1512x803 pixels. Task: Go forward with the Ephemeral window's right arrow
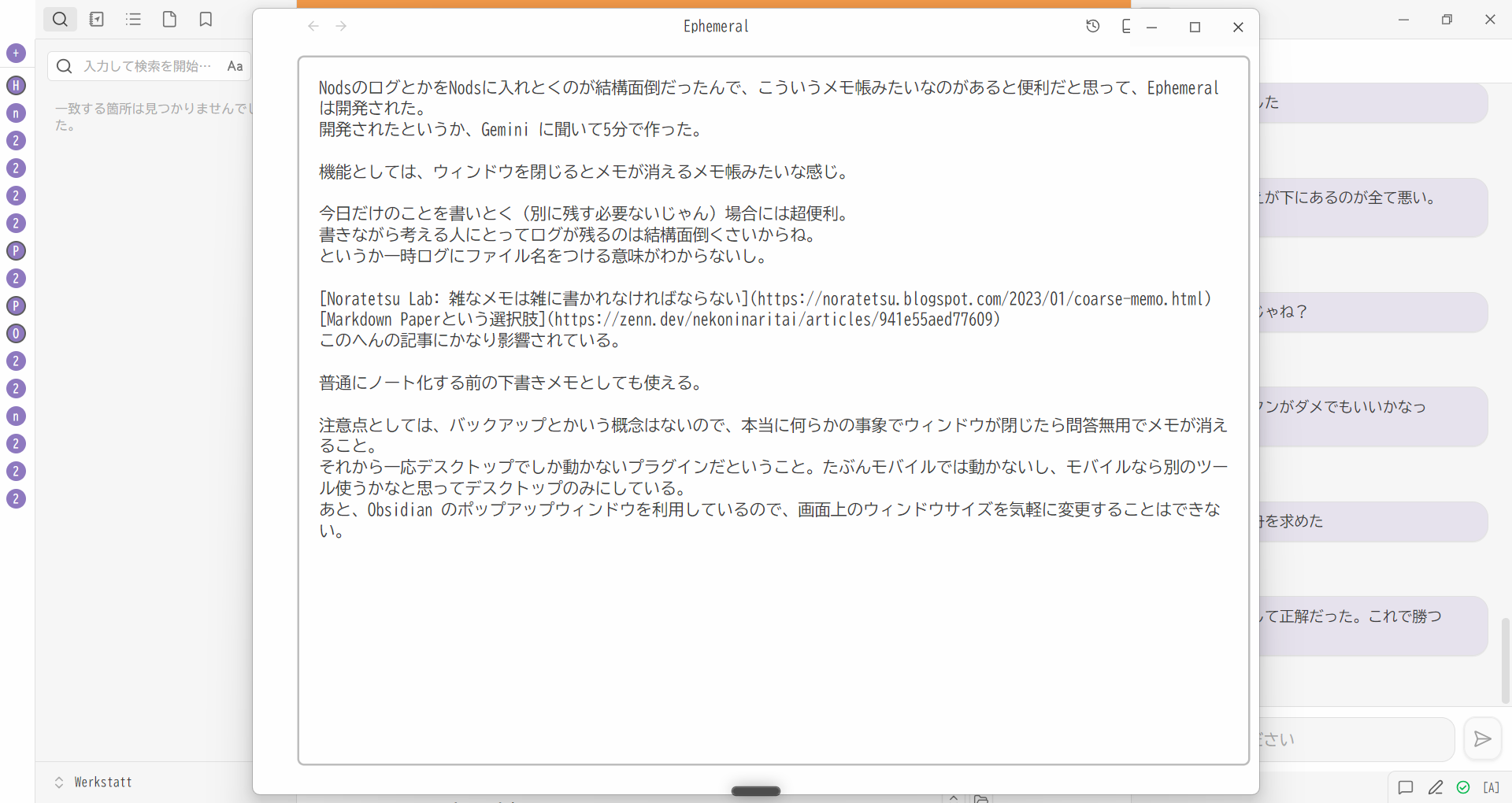click(x=341, y=26)
